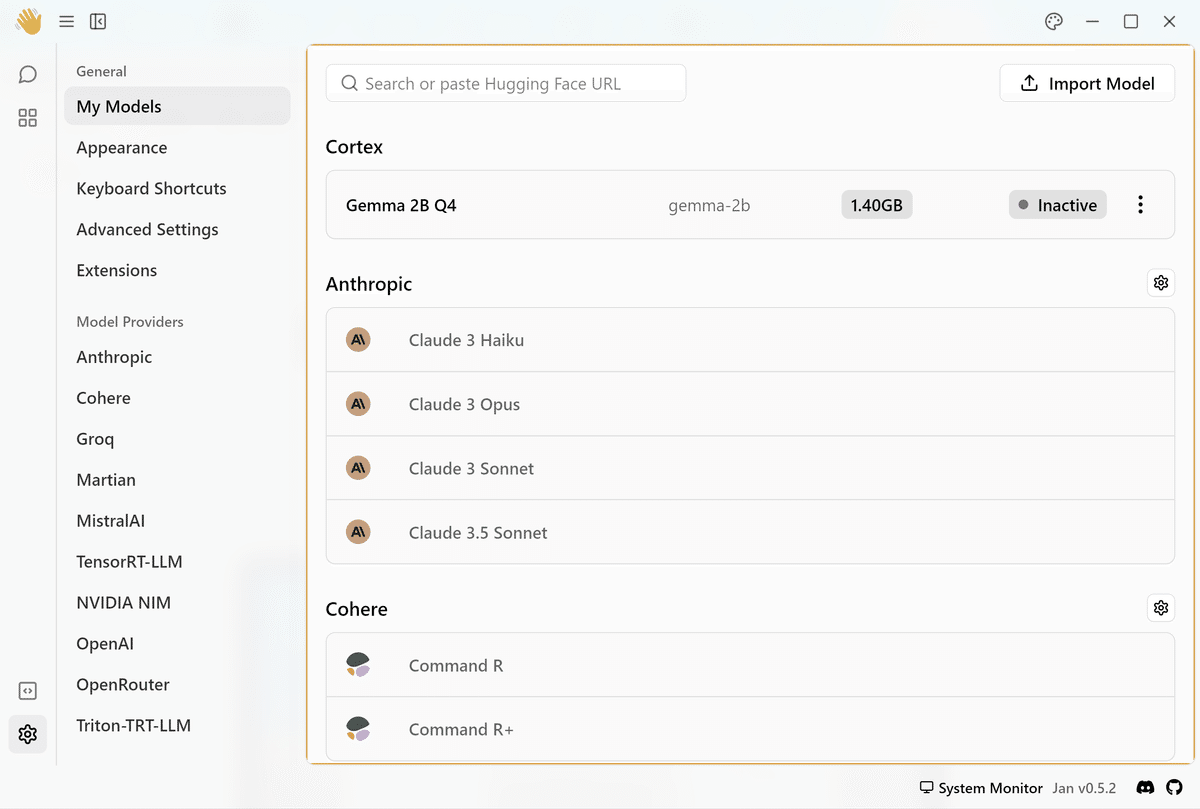
Task: Click the Discord icon in status bar
Action: [1146, 788]
